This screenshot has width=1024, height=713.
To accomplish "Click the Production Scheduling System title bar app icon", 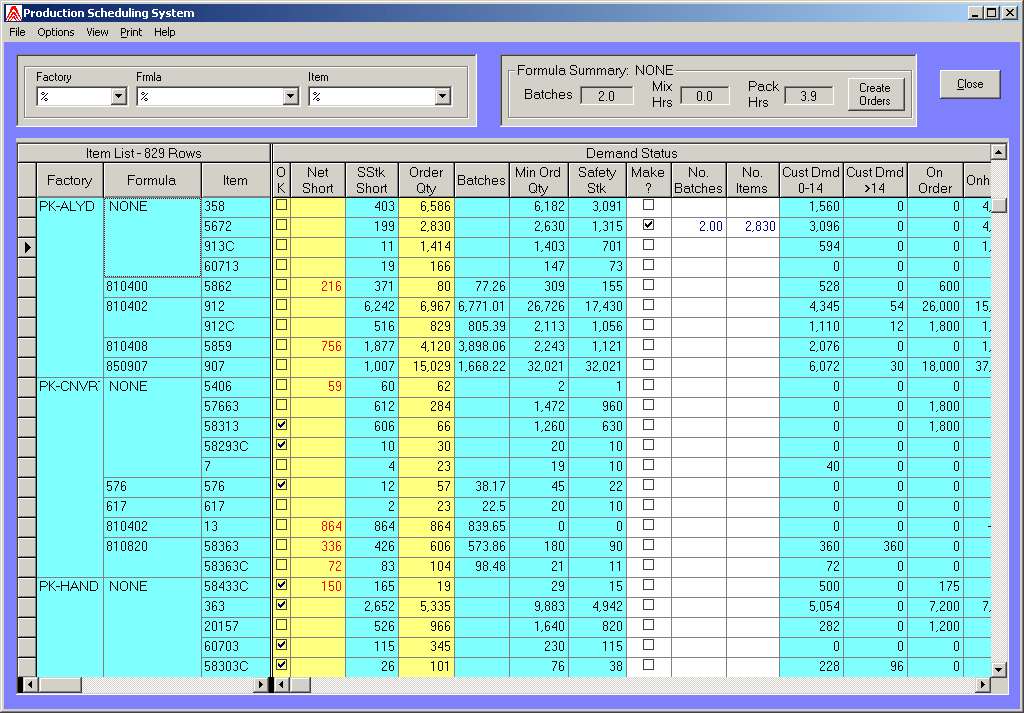I will click(x=13, y=12).
